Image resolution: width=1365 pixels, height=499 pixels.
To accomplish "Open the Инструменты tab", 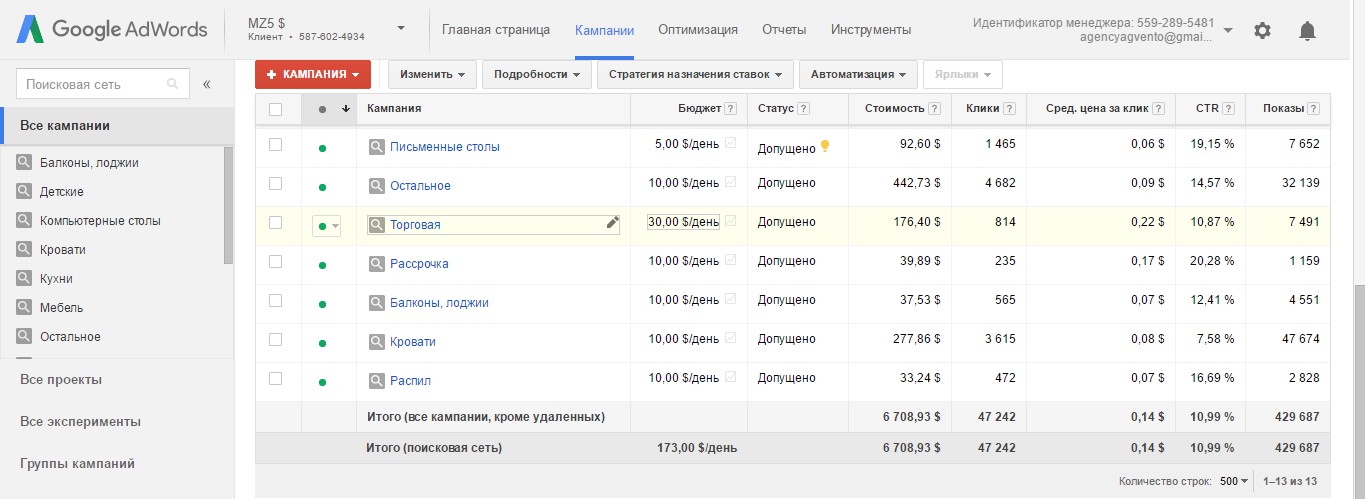I will (871, 30).
